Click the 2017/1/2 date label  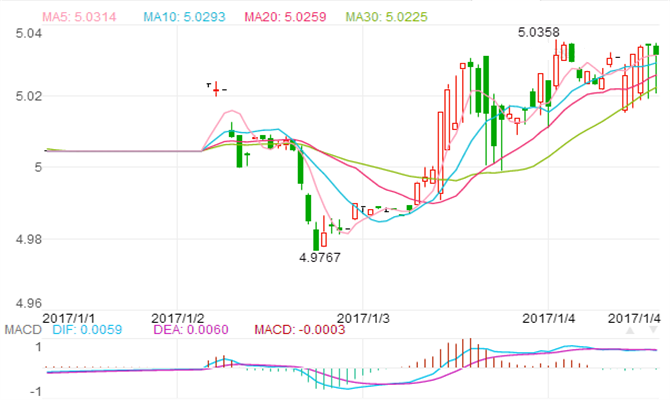click(x=178, y=318)
